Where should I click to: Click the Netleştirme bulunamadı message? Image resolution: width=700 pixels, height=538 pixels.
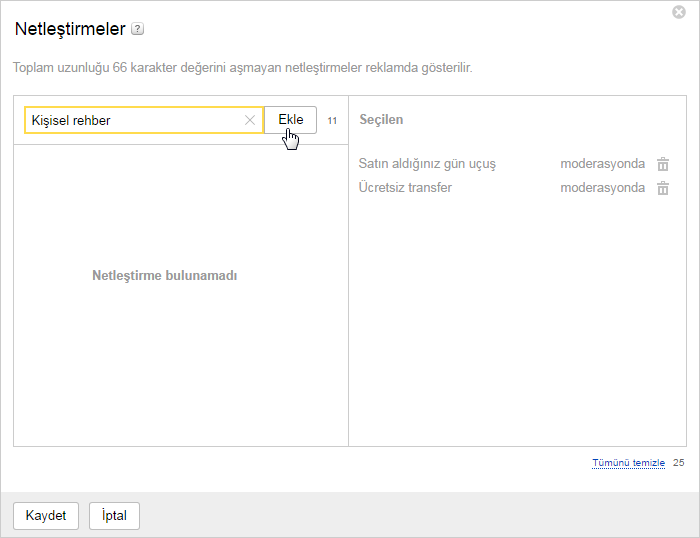click(165, 276)
